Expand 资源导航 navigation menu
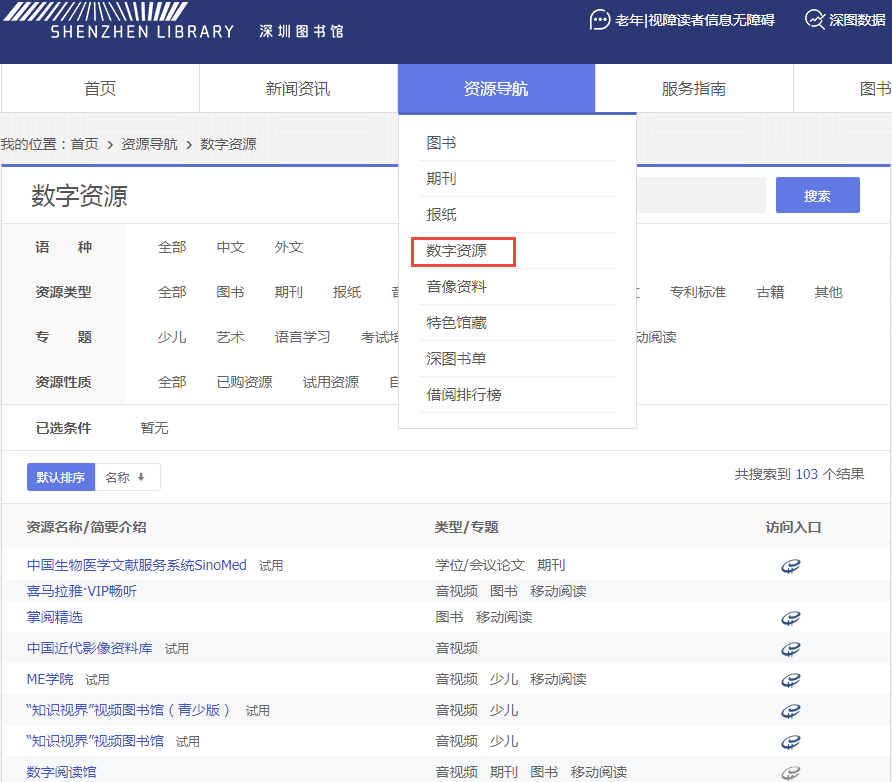Screen dimensions: 892x782 click(496, 89)
